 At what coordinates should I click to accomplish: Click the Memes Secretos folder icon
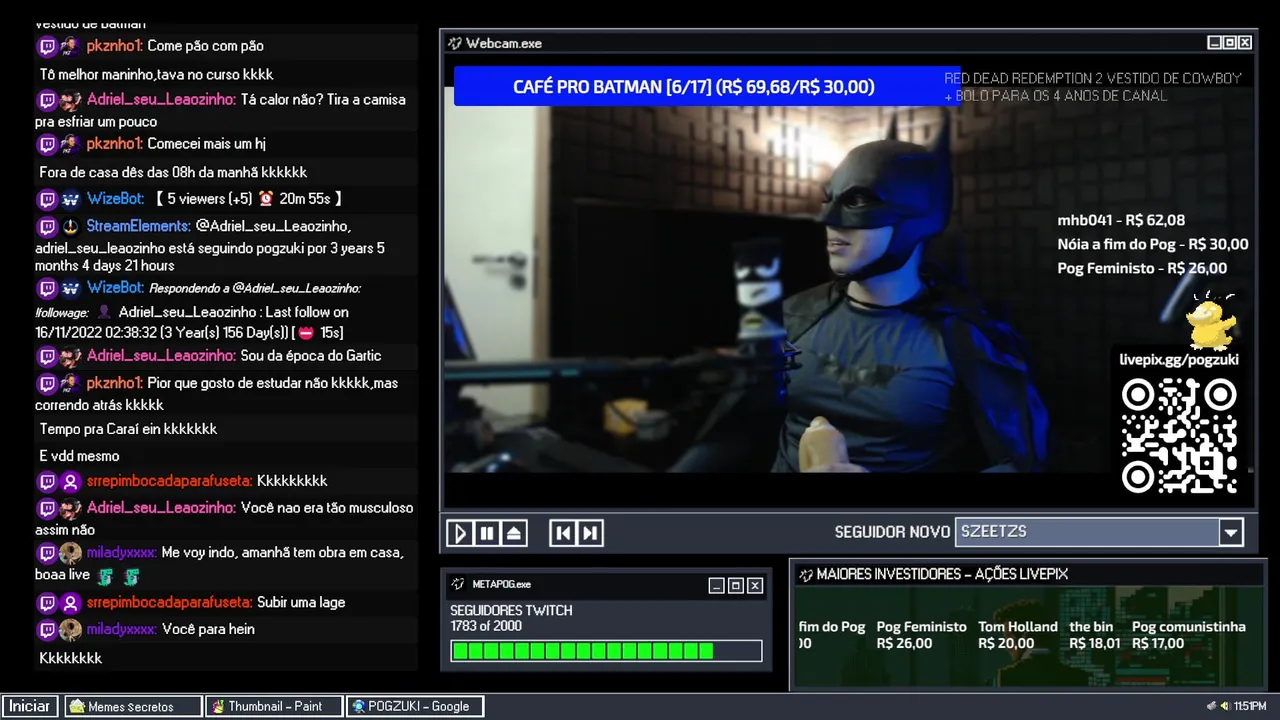[x=76, y=706]
